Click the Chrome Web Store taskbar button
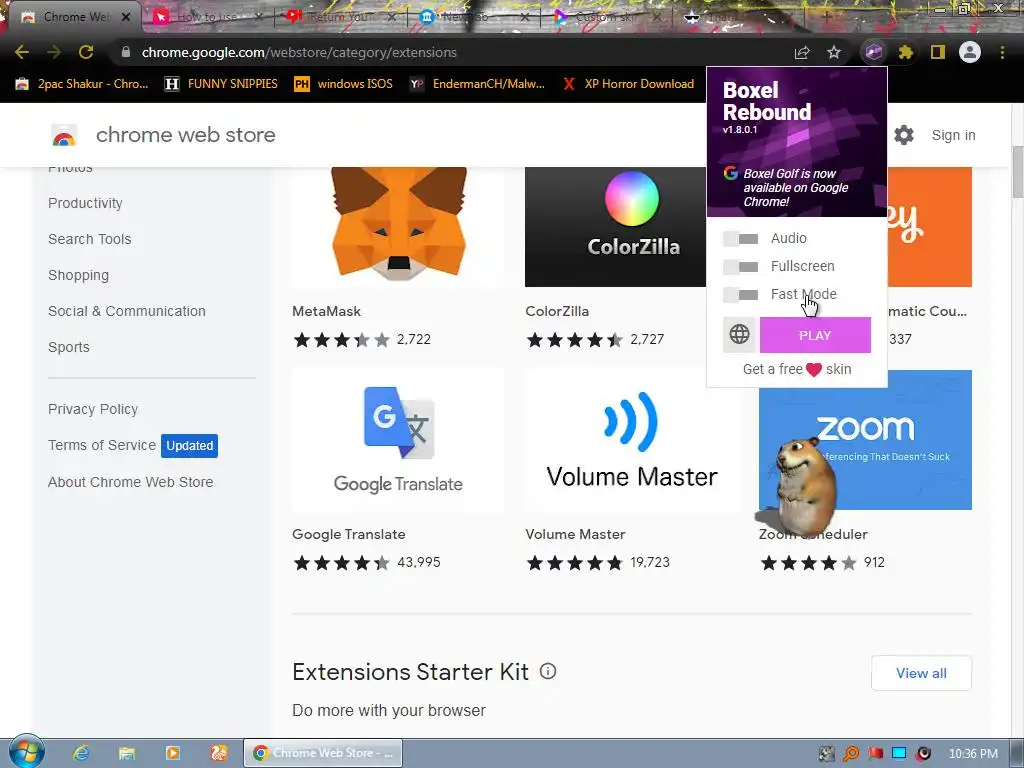 pyautogui.click(x=323, y=753)
